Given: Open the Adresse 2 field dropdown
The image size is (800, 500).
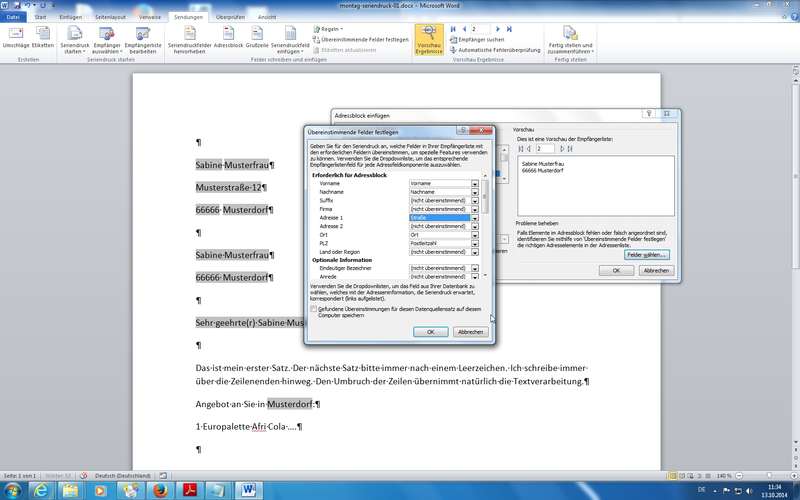Looking at the screenshot, I should click(474, 226).
